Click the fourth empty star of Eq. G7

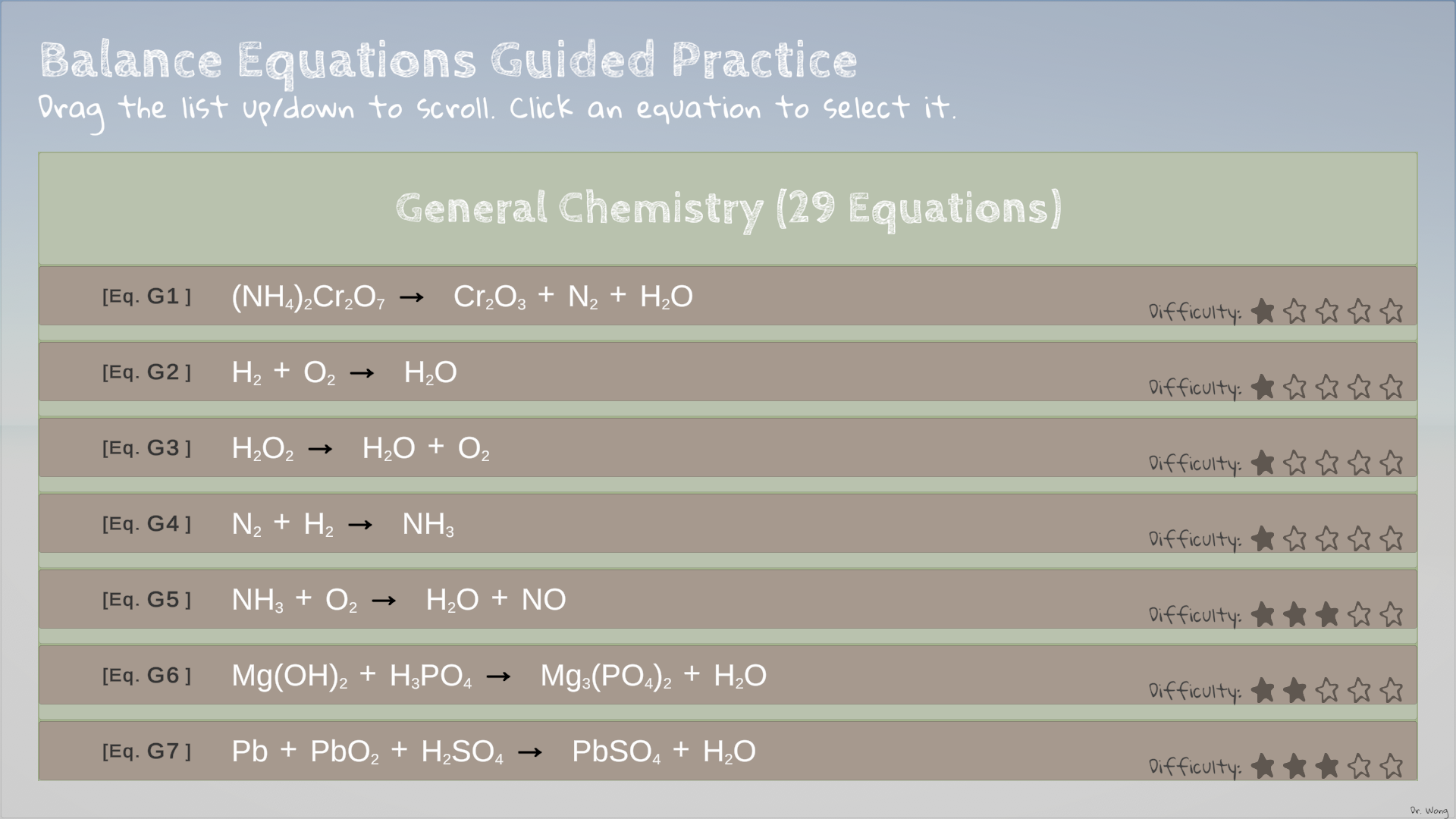pyautogui.click(x=1360, y=766)
